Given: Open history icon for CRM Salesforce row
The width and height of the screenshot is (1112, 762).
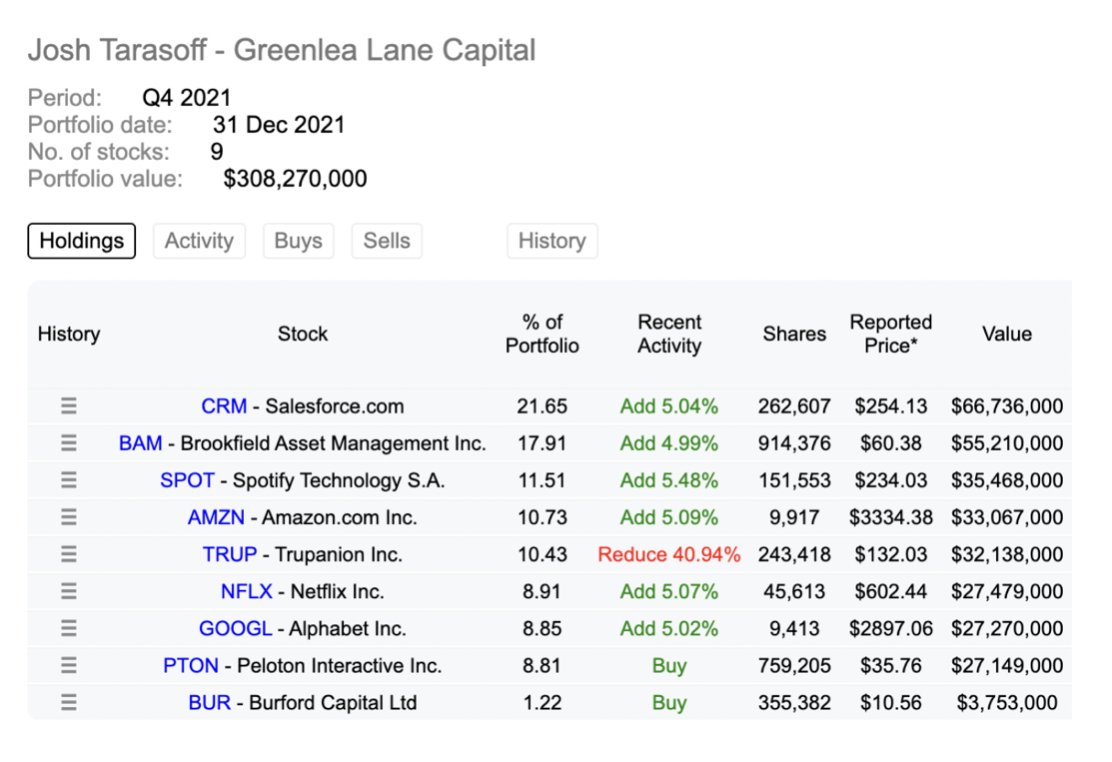Looking at the screenshot, I should (x=69, y=406).
